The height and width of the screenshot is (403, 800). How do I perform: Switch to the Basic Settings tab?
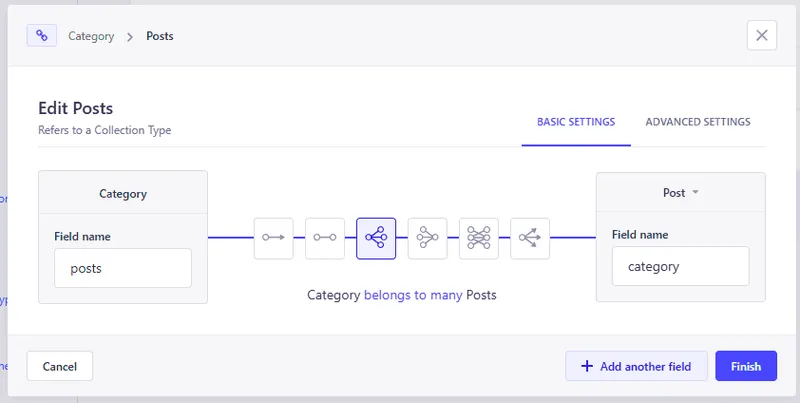576,122
